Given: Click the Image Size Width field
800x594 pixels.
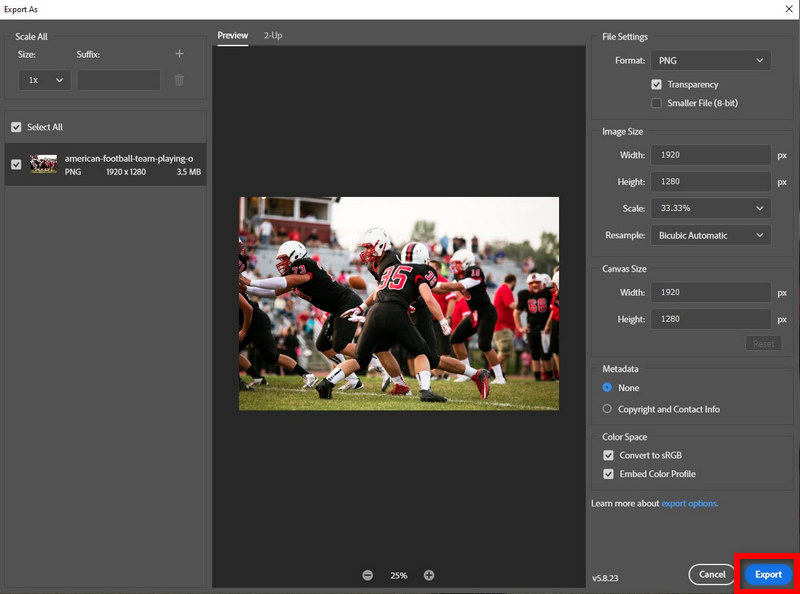Looking at the screenshot, I should [710, 155].
